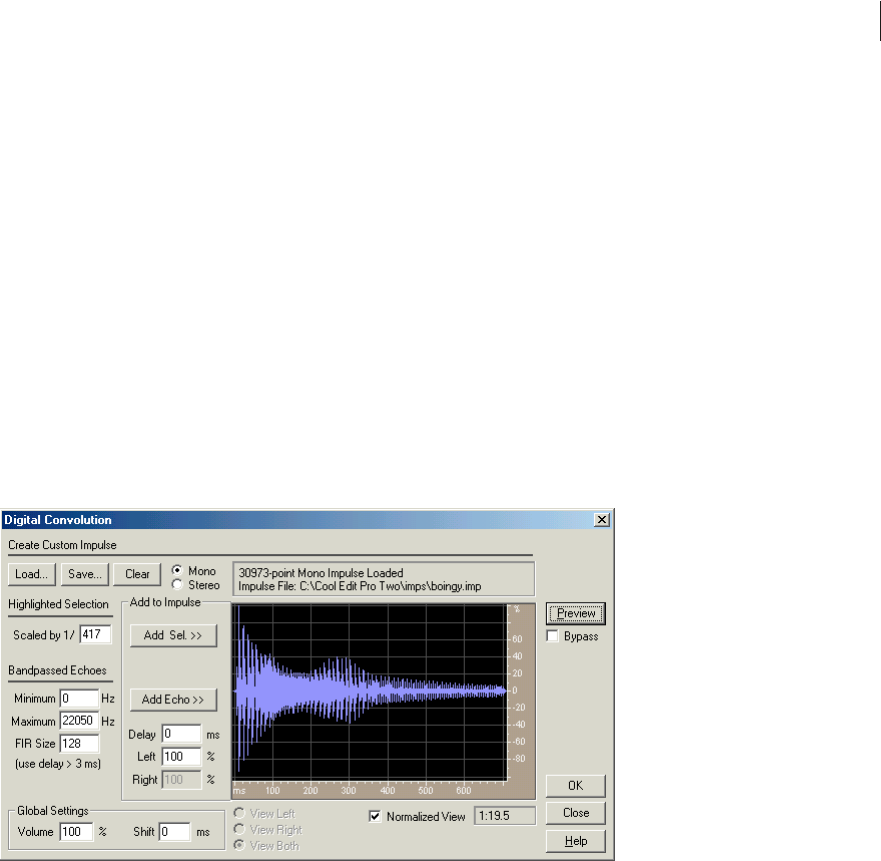The width and height of the screenshot is (881, 861).
Task: Click the Save... impulse button
Action: click(x=84, y=574)
